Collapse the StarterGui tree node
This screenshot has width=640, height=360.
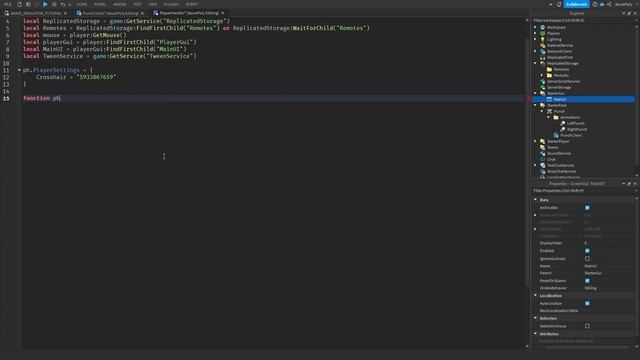coord(535,93)
